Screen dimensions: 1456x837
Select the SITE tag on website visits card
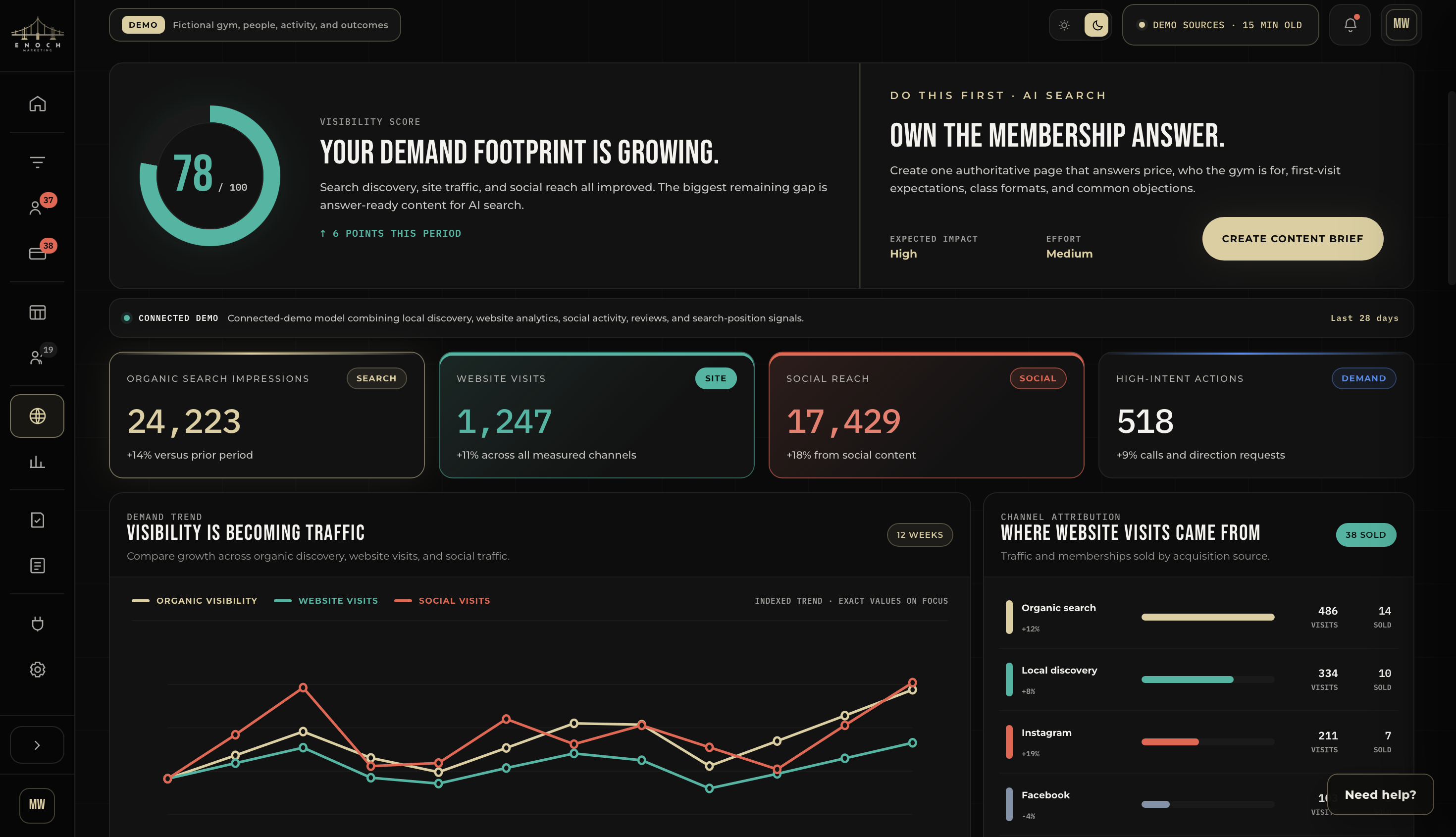click(x=716, y=378)
